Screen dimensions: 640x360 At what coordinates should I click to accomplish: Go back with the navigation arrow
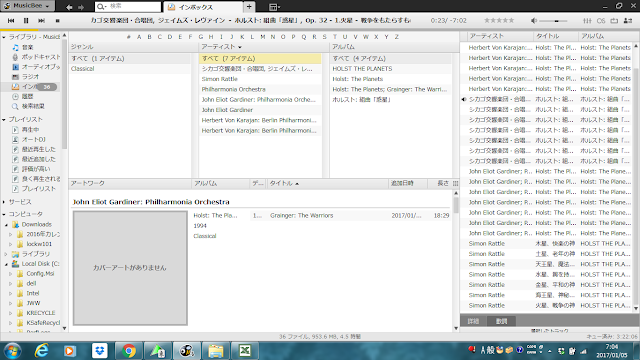pos(69,7)
